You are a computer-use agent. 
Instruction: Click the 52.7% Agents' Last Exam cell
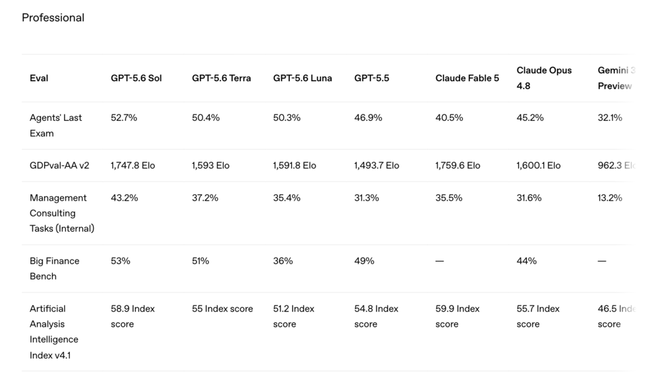pyautogui.click(x=124, y=118)
